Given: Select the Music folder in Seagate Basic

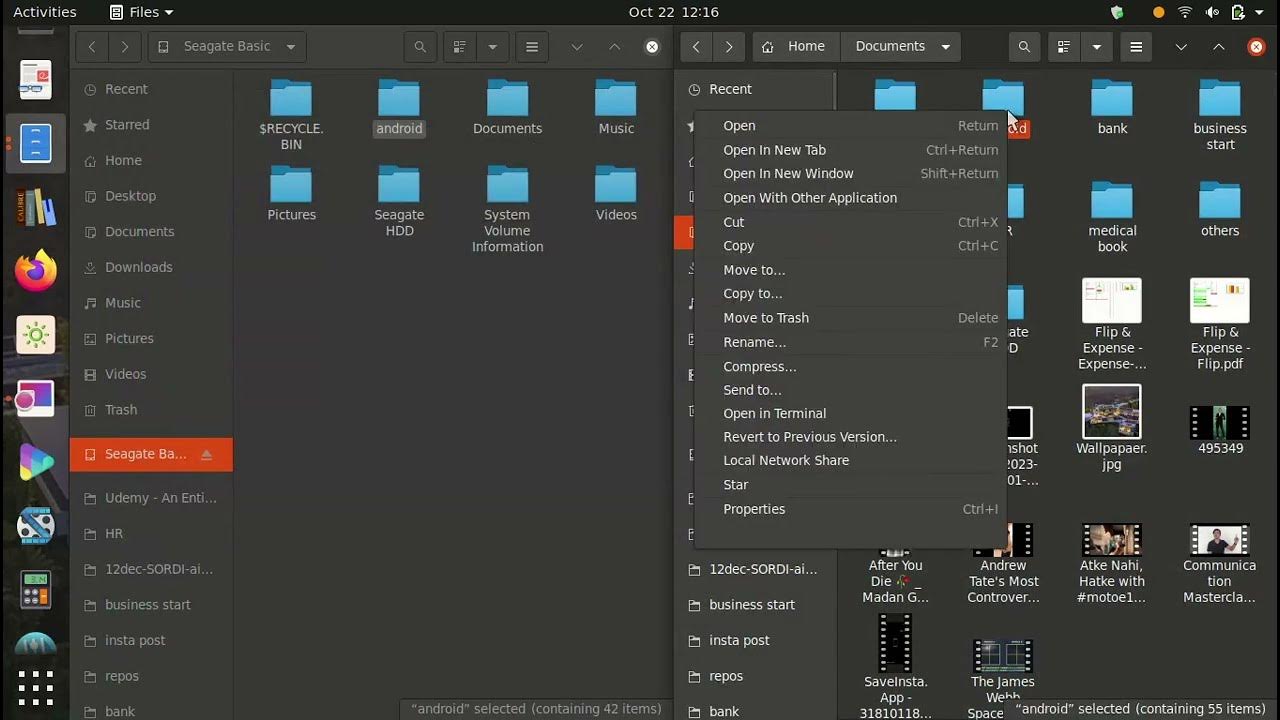Looking at the screenshot, I should click(616, 107).
